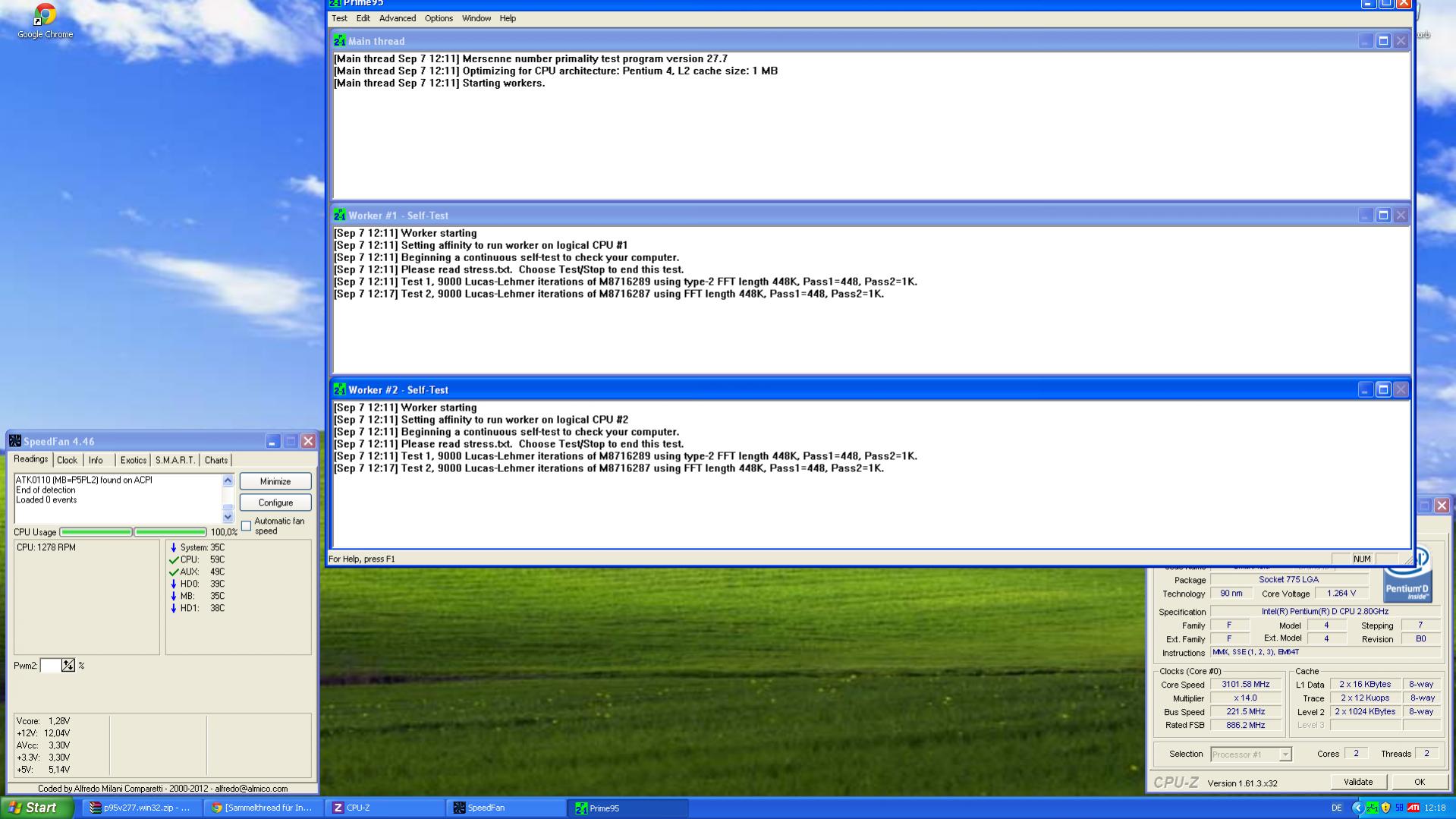Click the blue arrow beside System temperature

click(x=174, y=547)
